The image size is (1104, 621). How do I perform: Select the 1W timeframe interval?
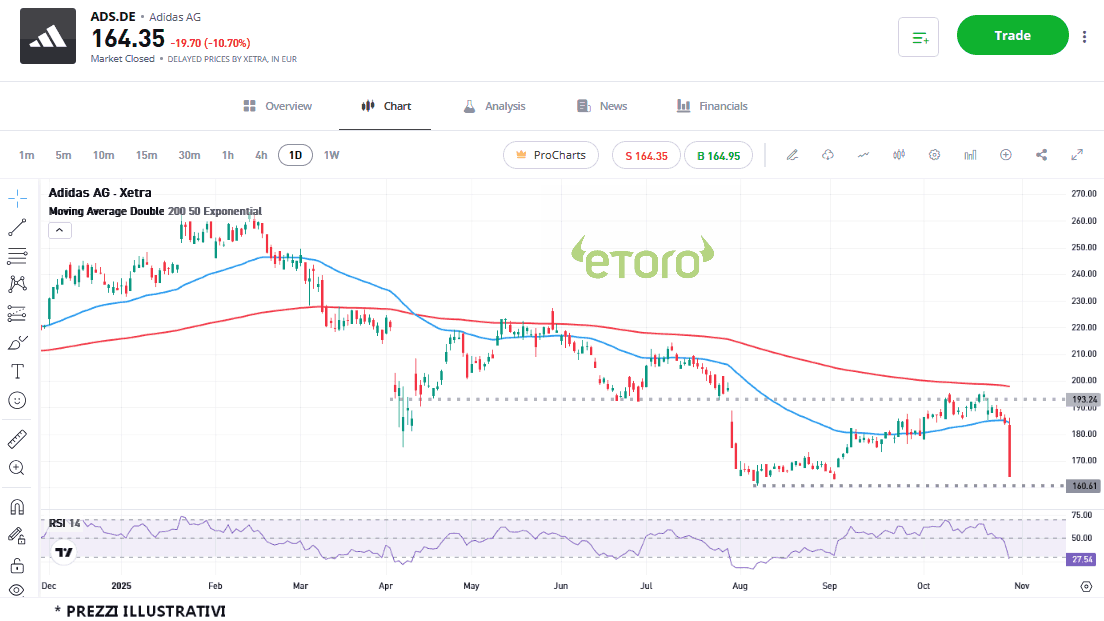point(332,155)
